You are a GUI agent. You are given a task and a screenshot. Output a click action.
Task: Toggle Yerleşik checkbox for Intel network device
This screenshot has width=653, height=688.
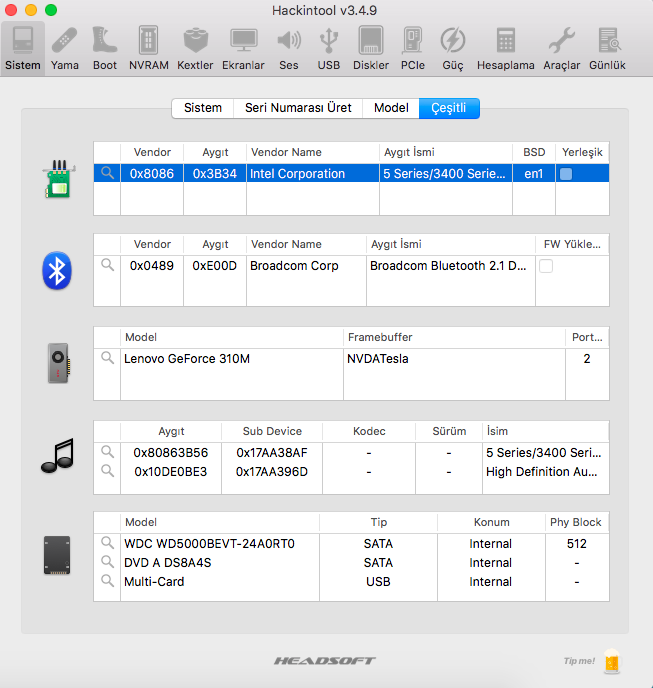tap(566, 174)
